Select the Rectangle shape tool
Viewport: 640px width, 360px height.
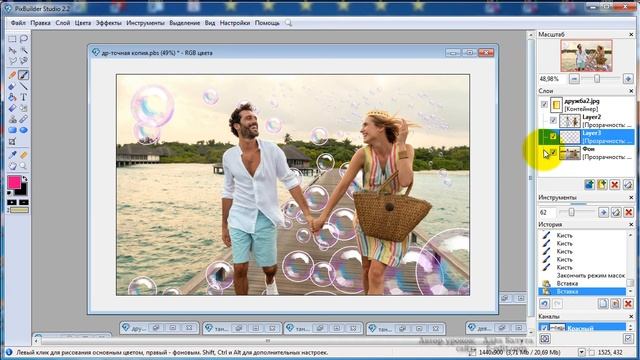point(12,130)
